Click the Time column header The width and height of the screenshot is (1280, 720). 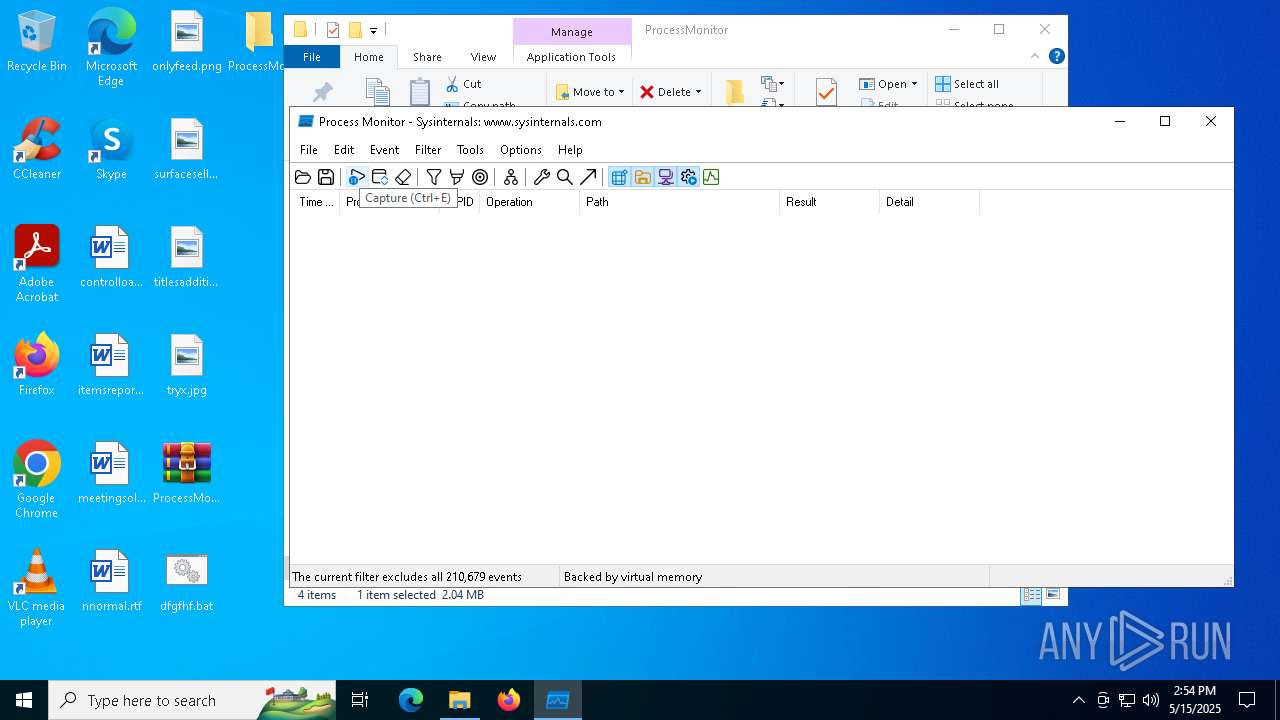tap(316, 202)
